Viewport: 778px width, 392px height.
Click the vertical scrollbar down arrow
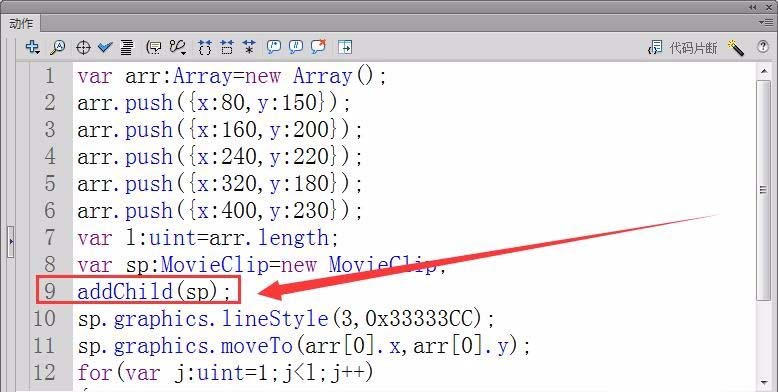[764, 382]
